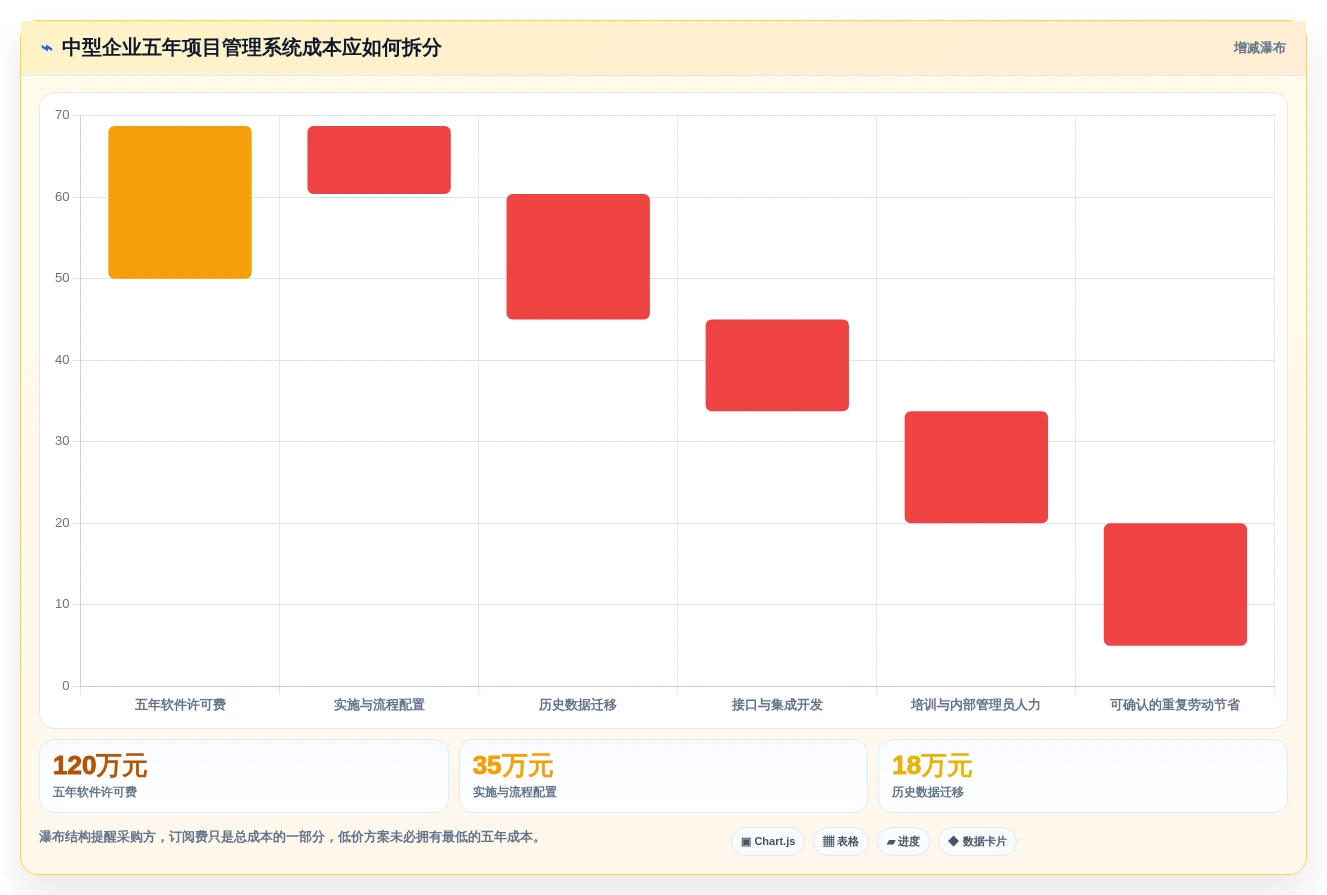Click the y-axis value 10
The image size is (1327, 895).
click(62, 604)
